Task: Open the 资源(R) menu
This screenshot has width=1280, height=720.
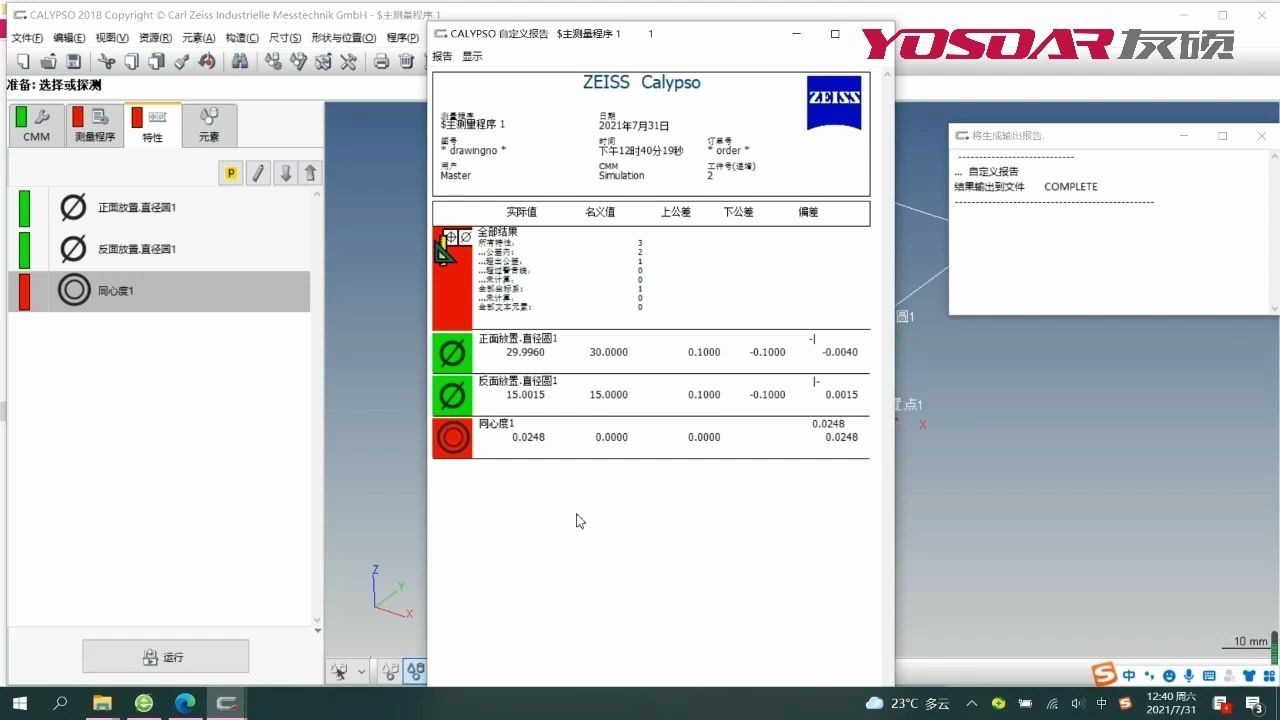Action: [x=155, y=38]
